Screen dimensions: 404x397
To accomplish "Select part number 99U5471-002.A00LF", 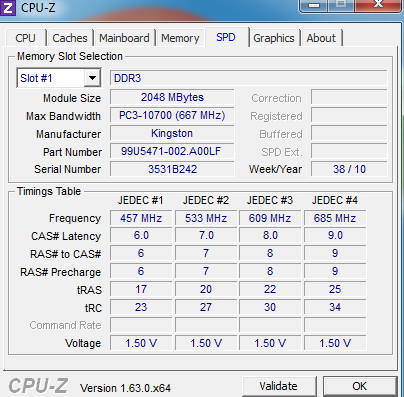I will 172,151.
